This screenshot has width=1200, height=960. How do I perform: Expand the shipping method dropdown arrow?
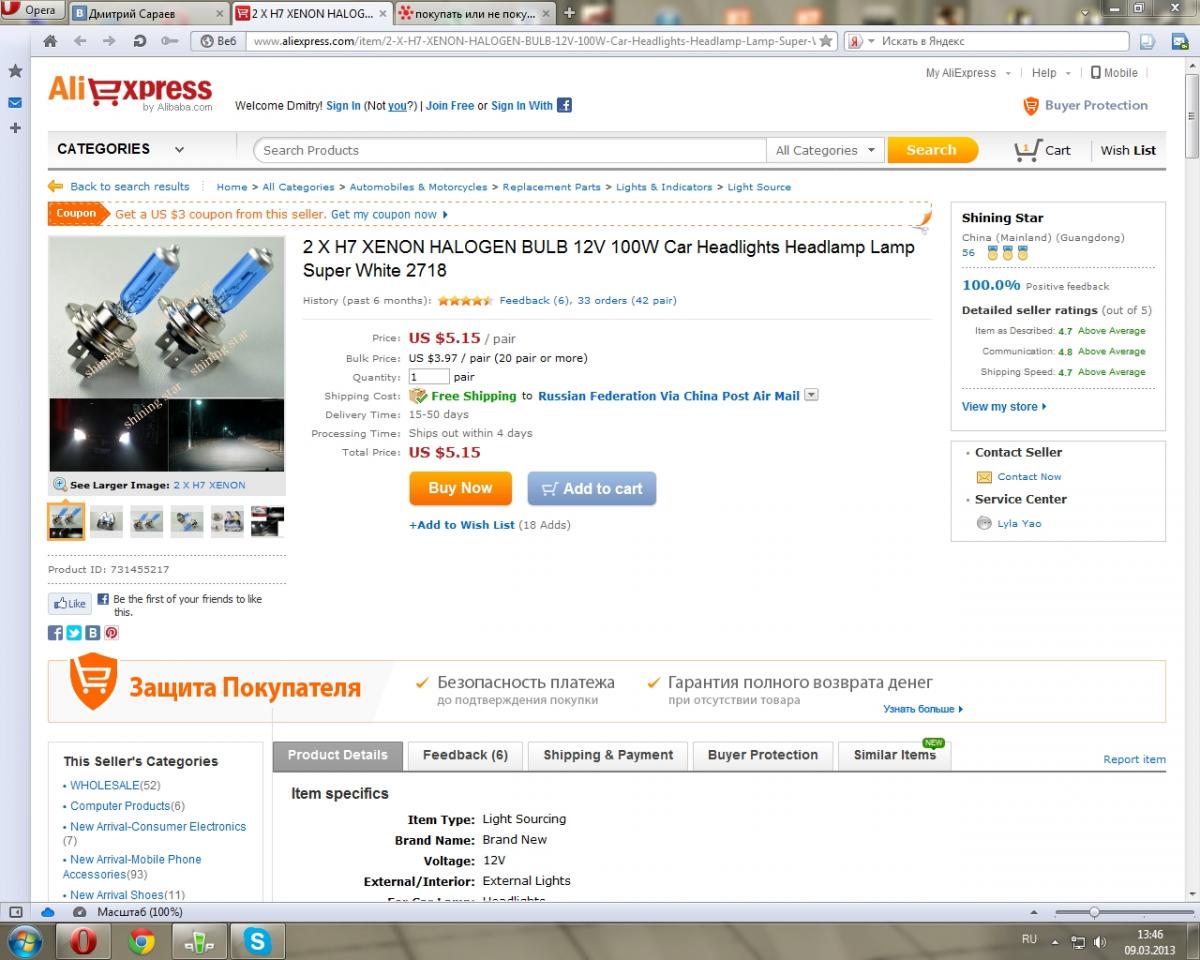811,395
